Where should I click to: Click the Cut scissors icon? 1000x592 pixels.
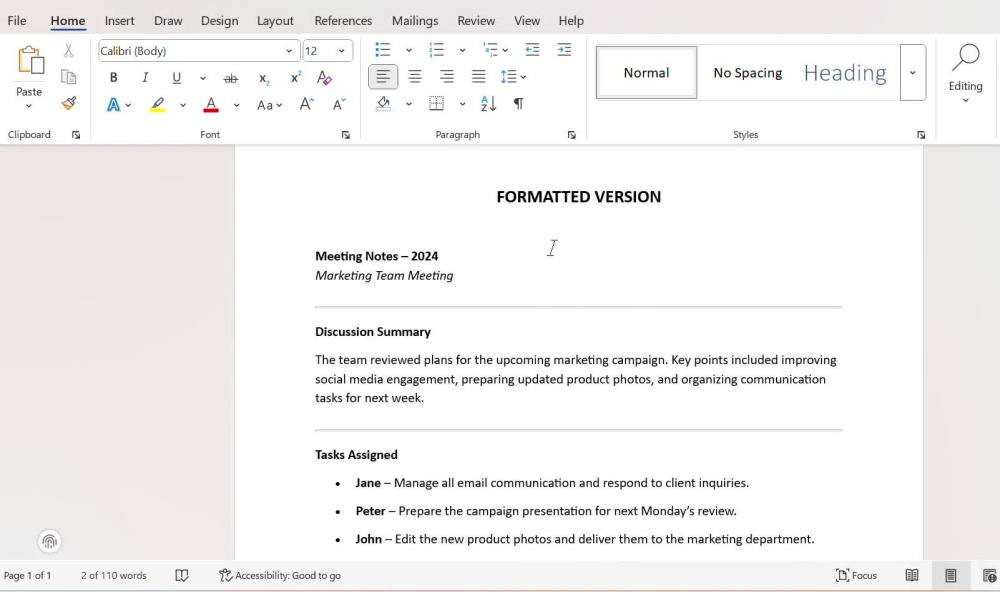click(x=68, y=50)
